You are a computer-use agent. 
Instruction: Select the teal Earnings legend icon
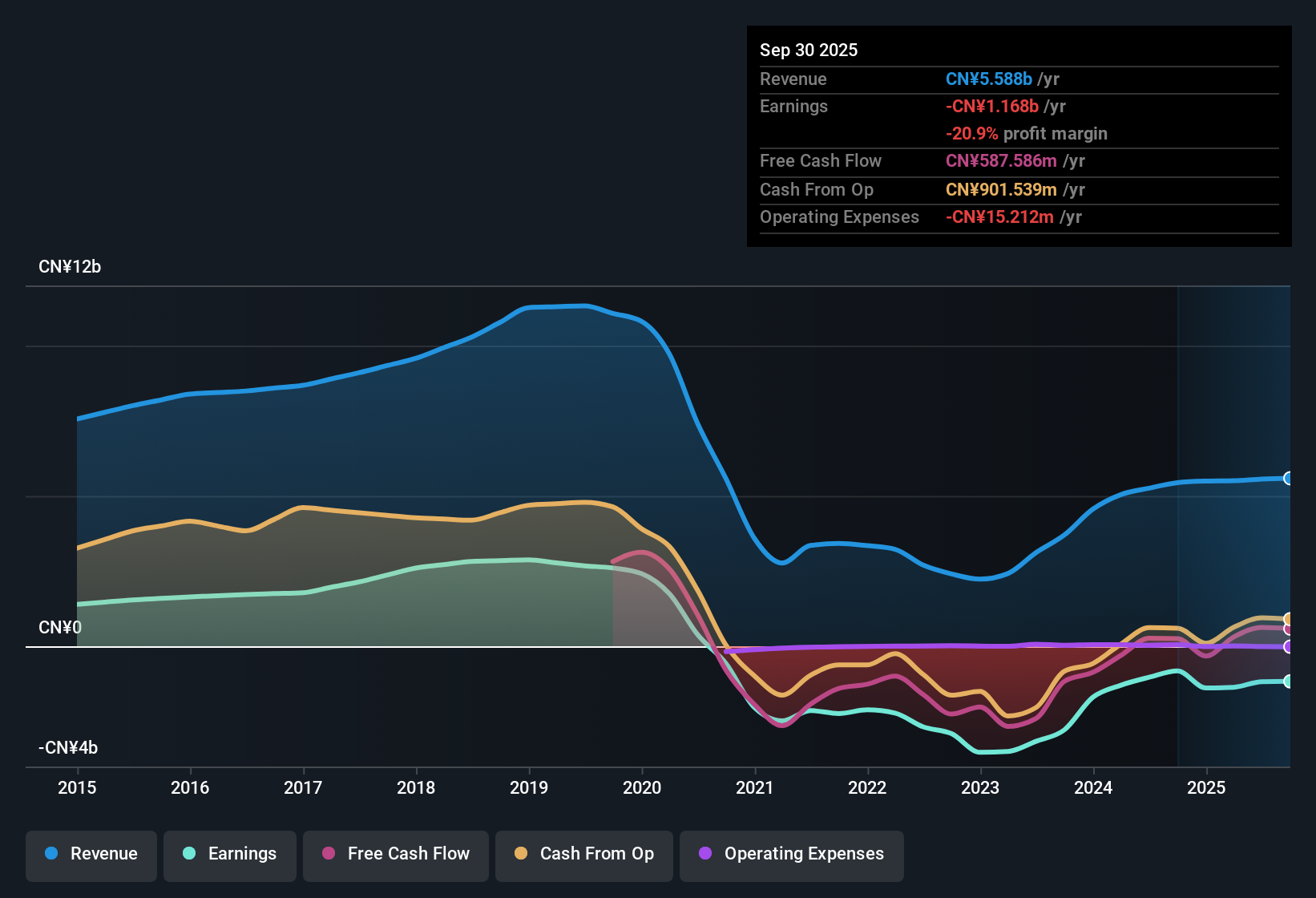click(190, 854)
